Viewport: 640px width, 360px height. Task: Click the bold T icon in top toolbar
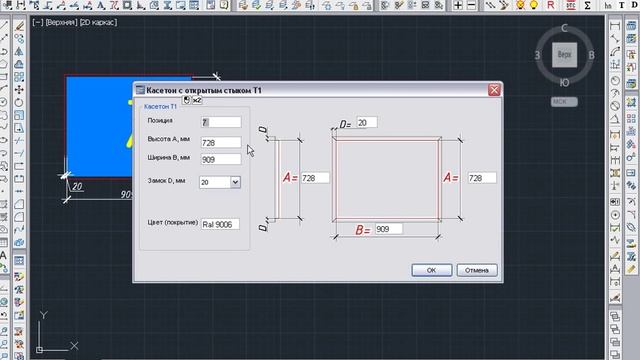(x=622, y=5)
